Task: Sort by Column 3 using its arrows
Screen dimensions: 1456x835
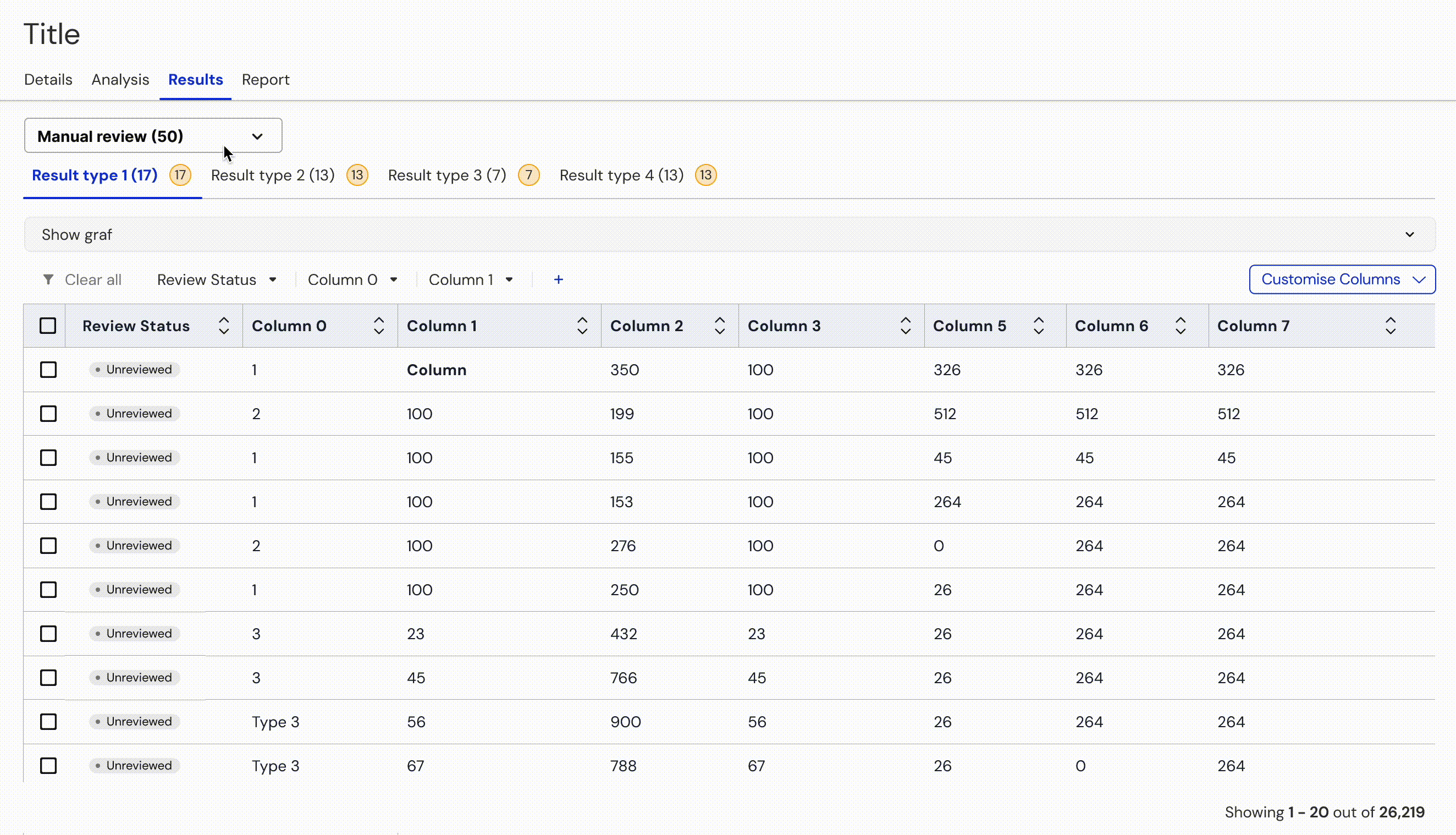Action: [x=905, y=326]
